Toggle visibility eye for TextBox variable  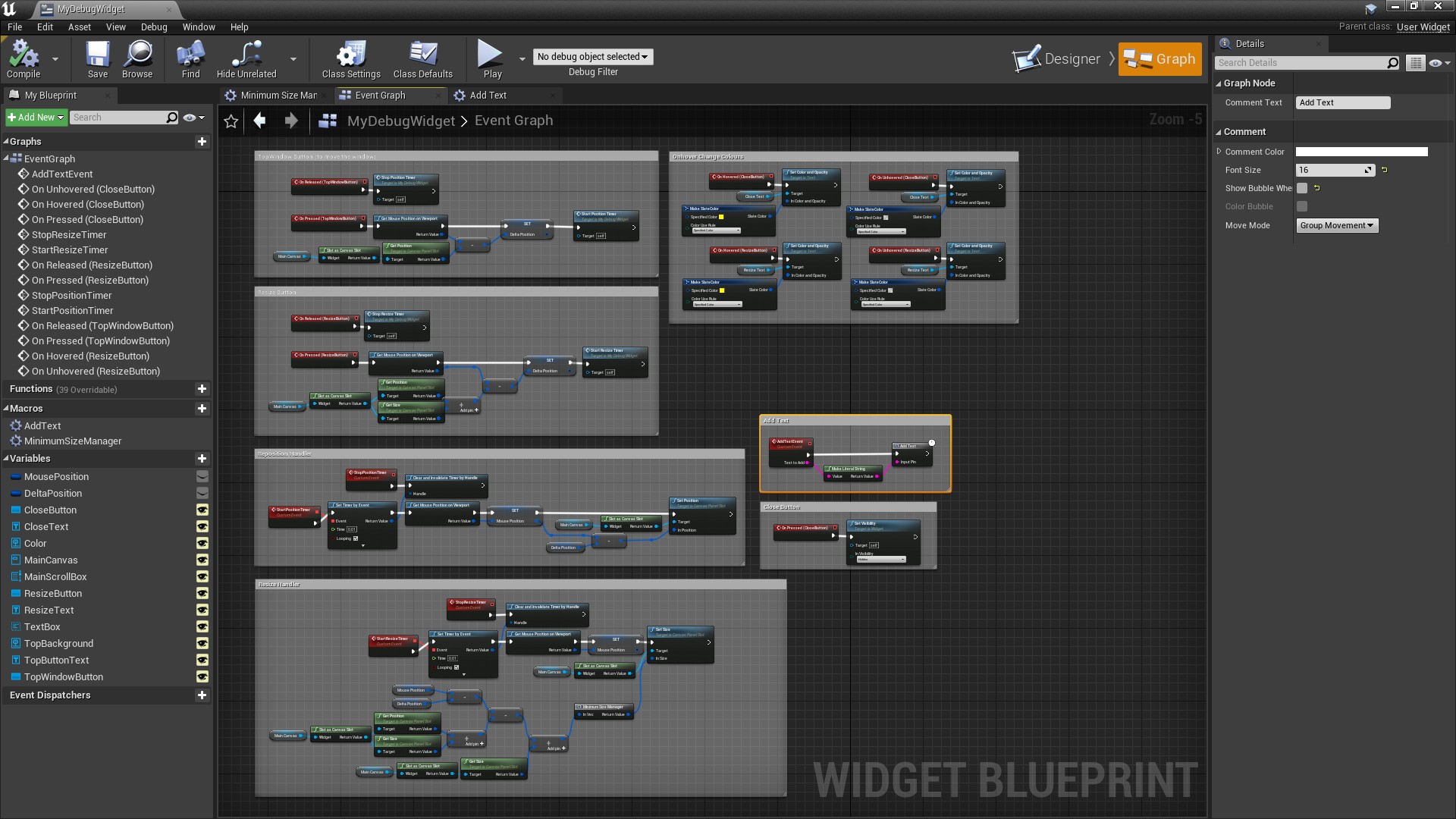202,627
